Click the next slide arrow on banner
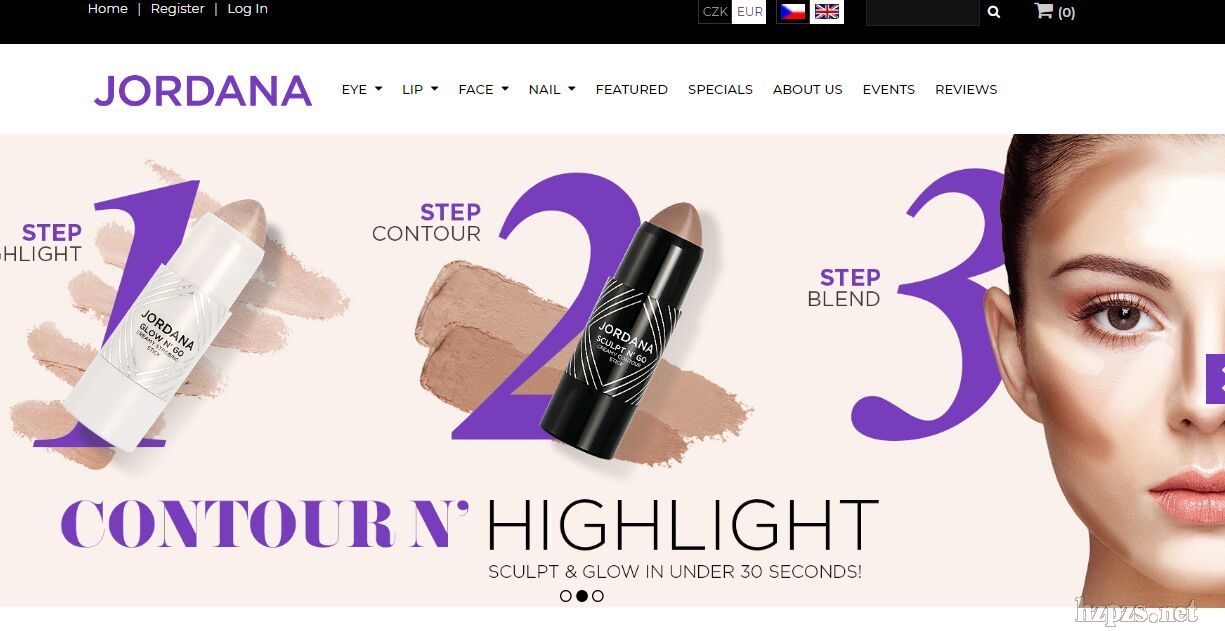Viewport: 1225px width, 631px height. click(x=1216, y=379)
